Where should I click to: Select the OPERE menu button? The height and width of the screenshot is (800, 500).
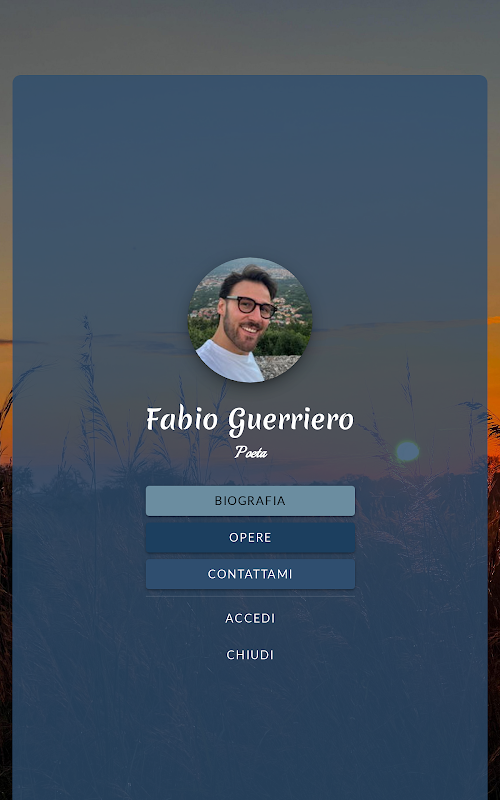(x=250, y=537)
